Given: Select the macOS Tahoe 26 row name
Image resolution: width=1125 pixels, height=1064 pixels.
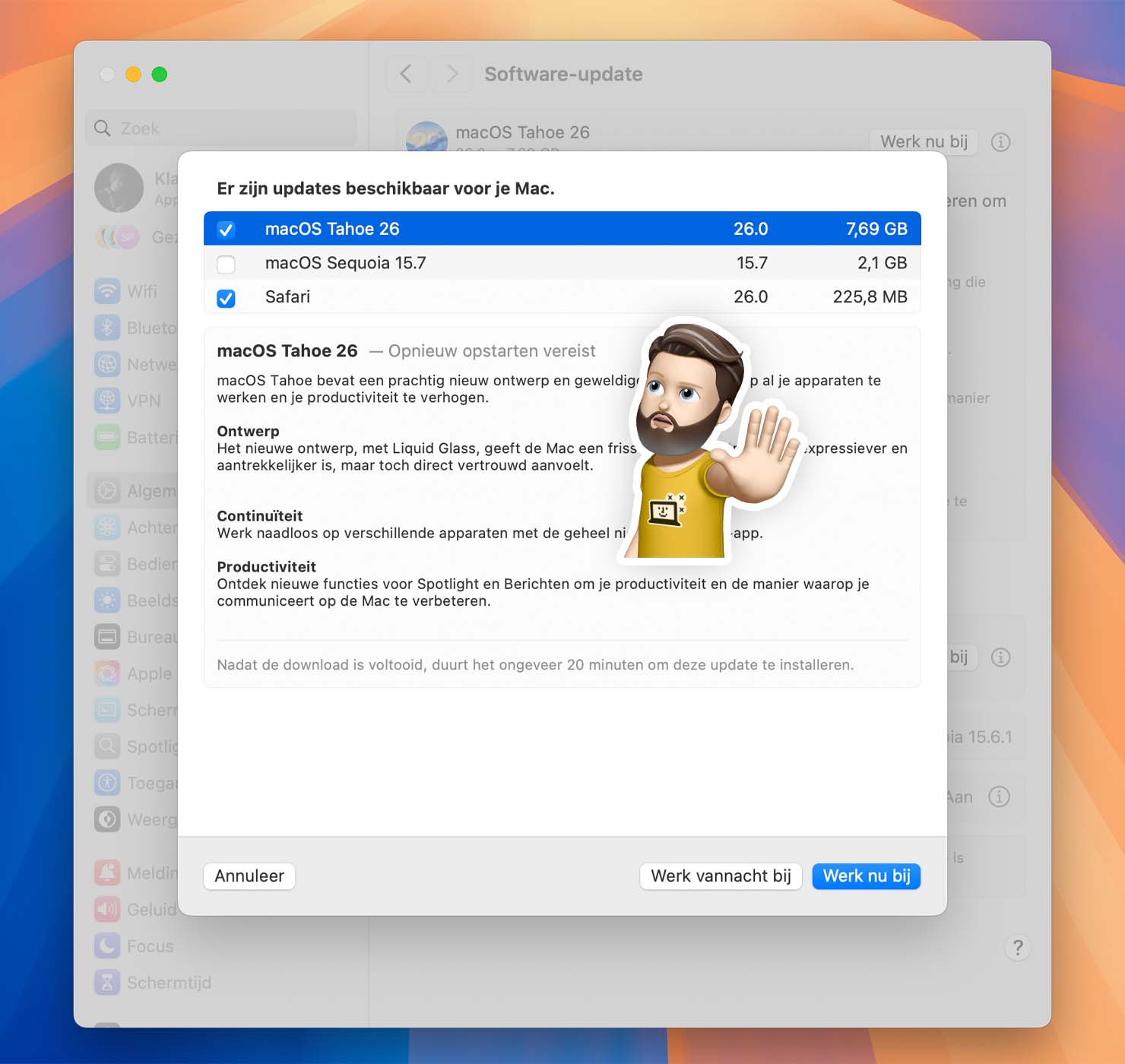Looking at the screenshot, I should coord(332,229).
